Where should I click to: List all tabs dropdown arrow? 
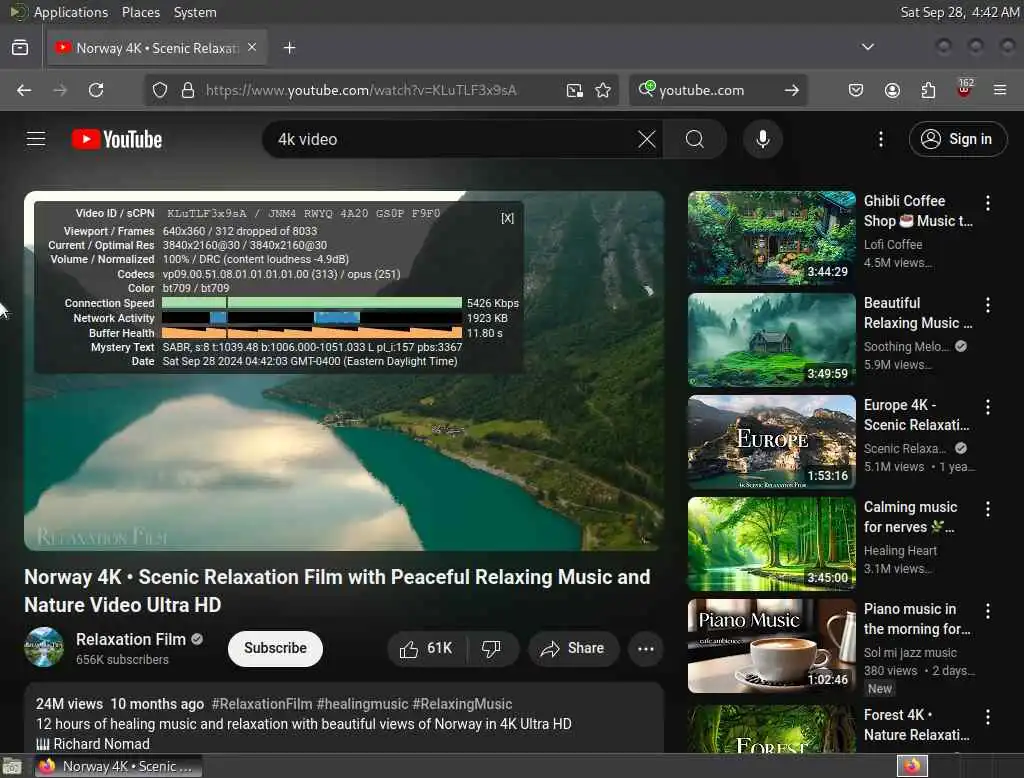pyautogui.click(x=867, y=47)
